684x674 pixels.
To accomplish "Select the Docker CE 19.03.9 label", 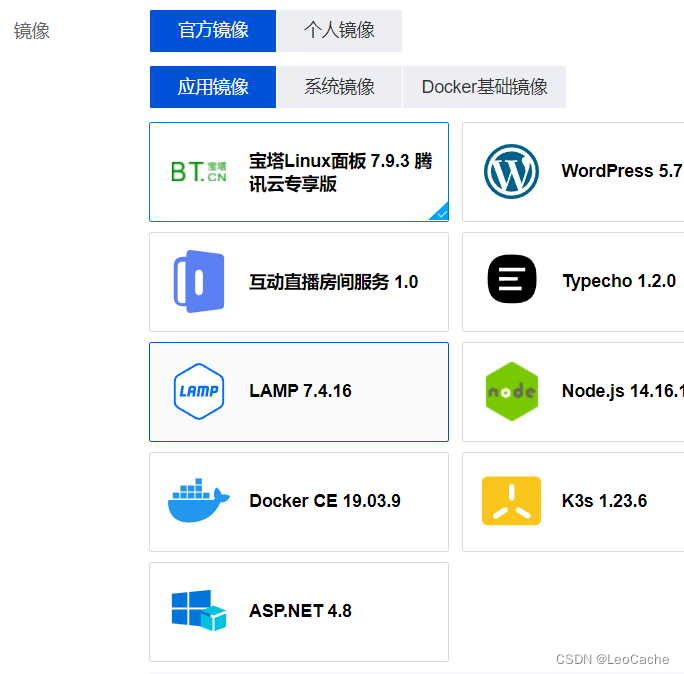I will click(325, 501).
